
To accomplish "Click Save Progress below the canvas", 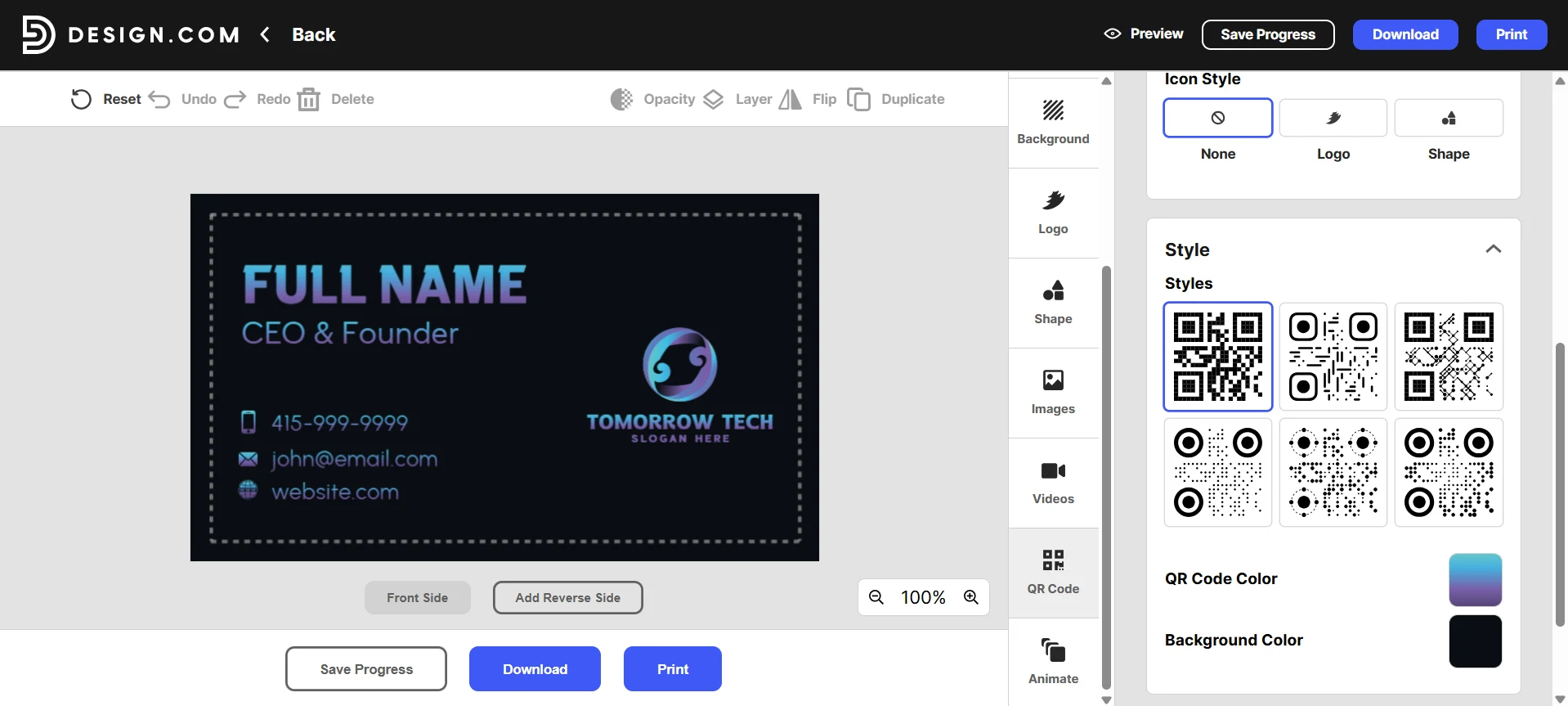I will (x=366, y=668).
